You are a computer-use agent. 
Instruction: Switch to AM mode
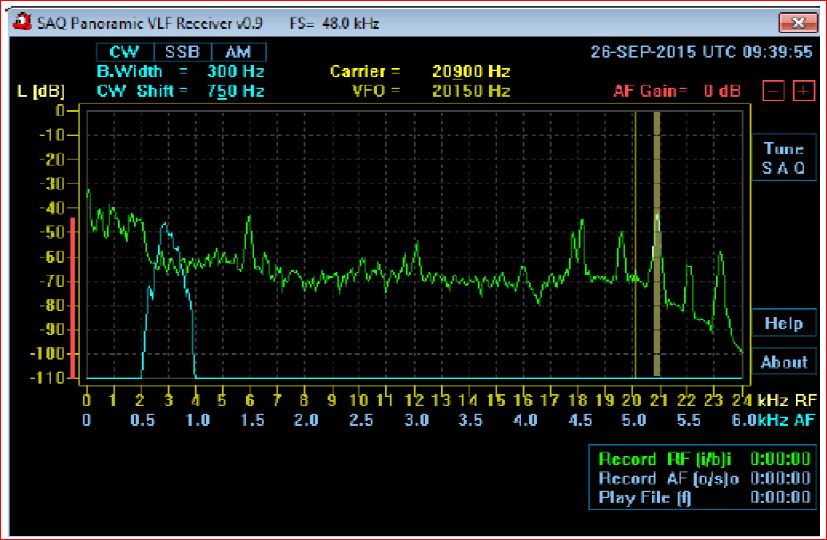click(238, 52)
